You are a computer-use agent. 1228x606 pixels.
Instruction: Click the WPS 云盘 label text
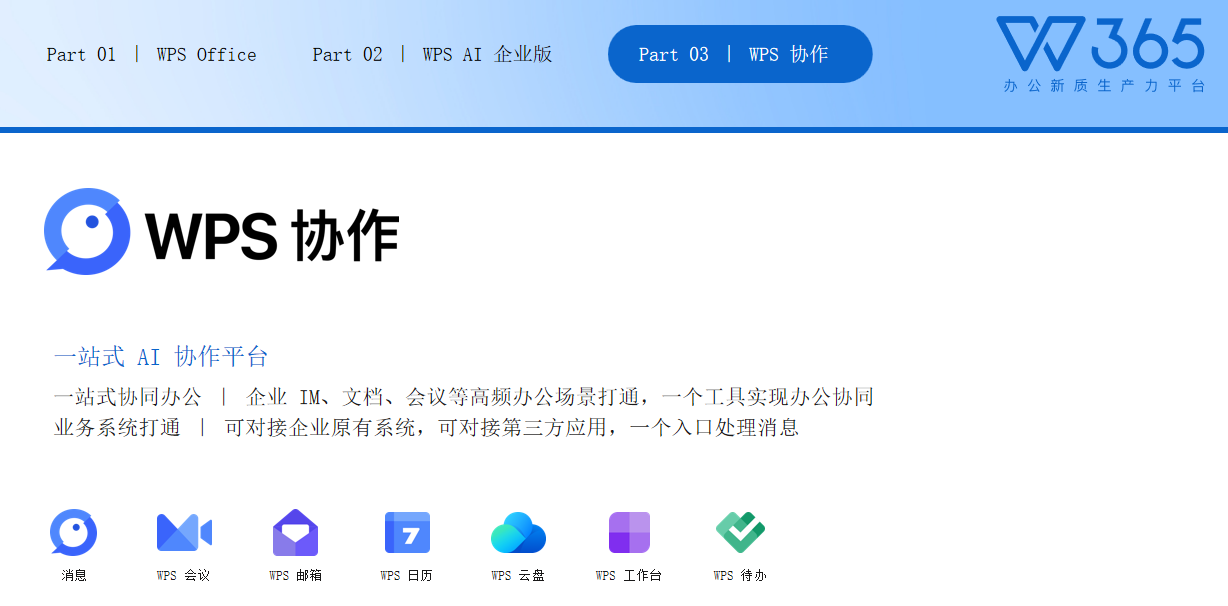coord(518,576)
